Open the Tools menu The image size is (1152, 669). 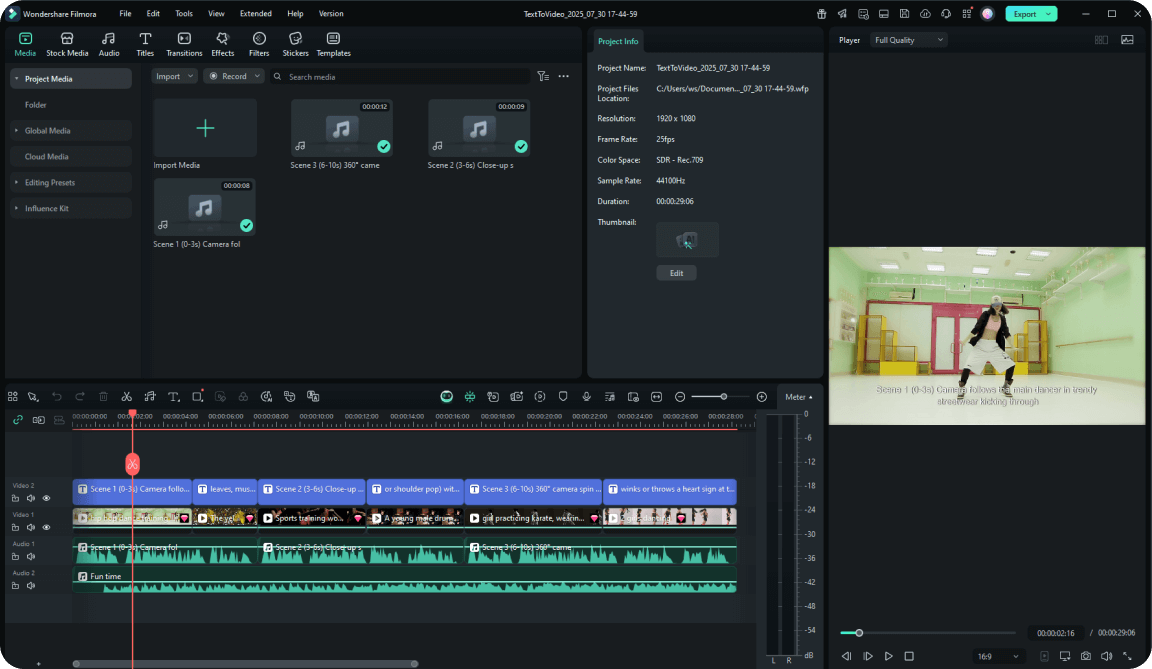184,14
